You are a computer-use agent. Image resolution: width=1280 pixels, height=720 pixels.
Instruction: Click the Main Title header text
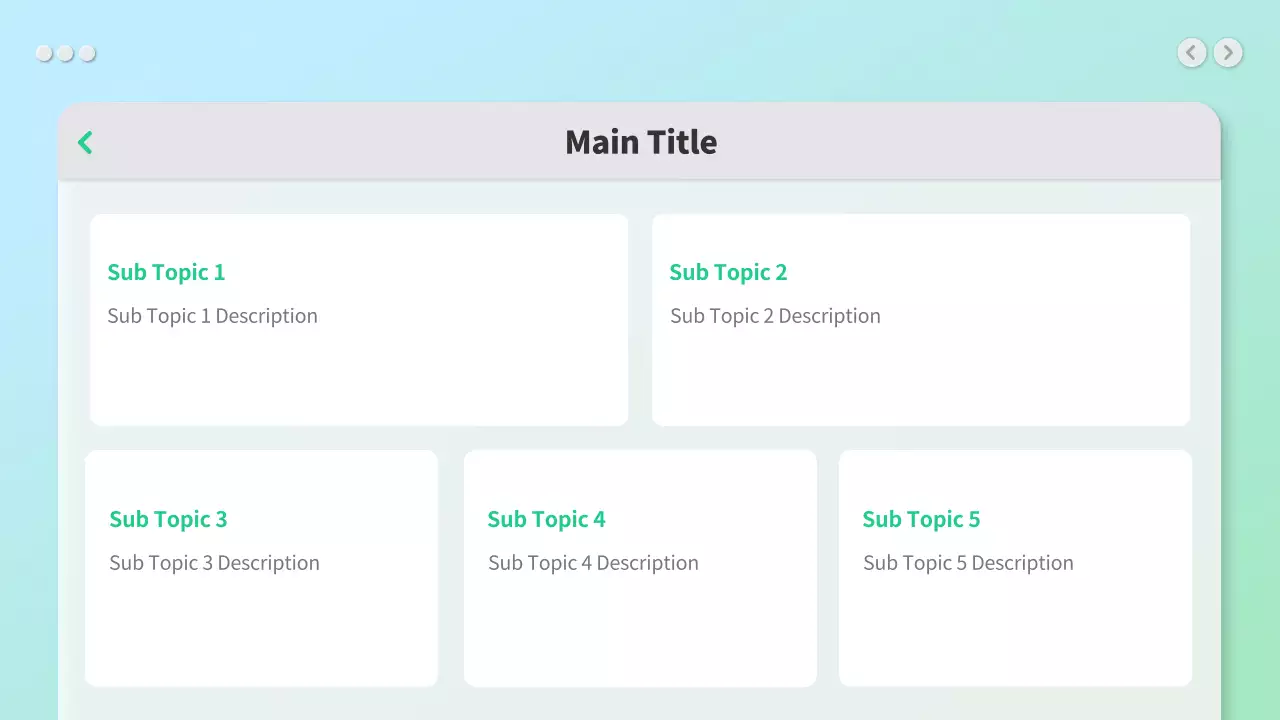coord(641,142)
